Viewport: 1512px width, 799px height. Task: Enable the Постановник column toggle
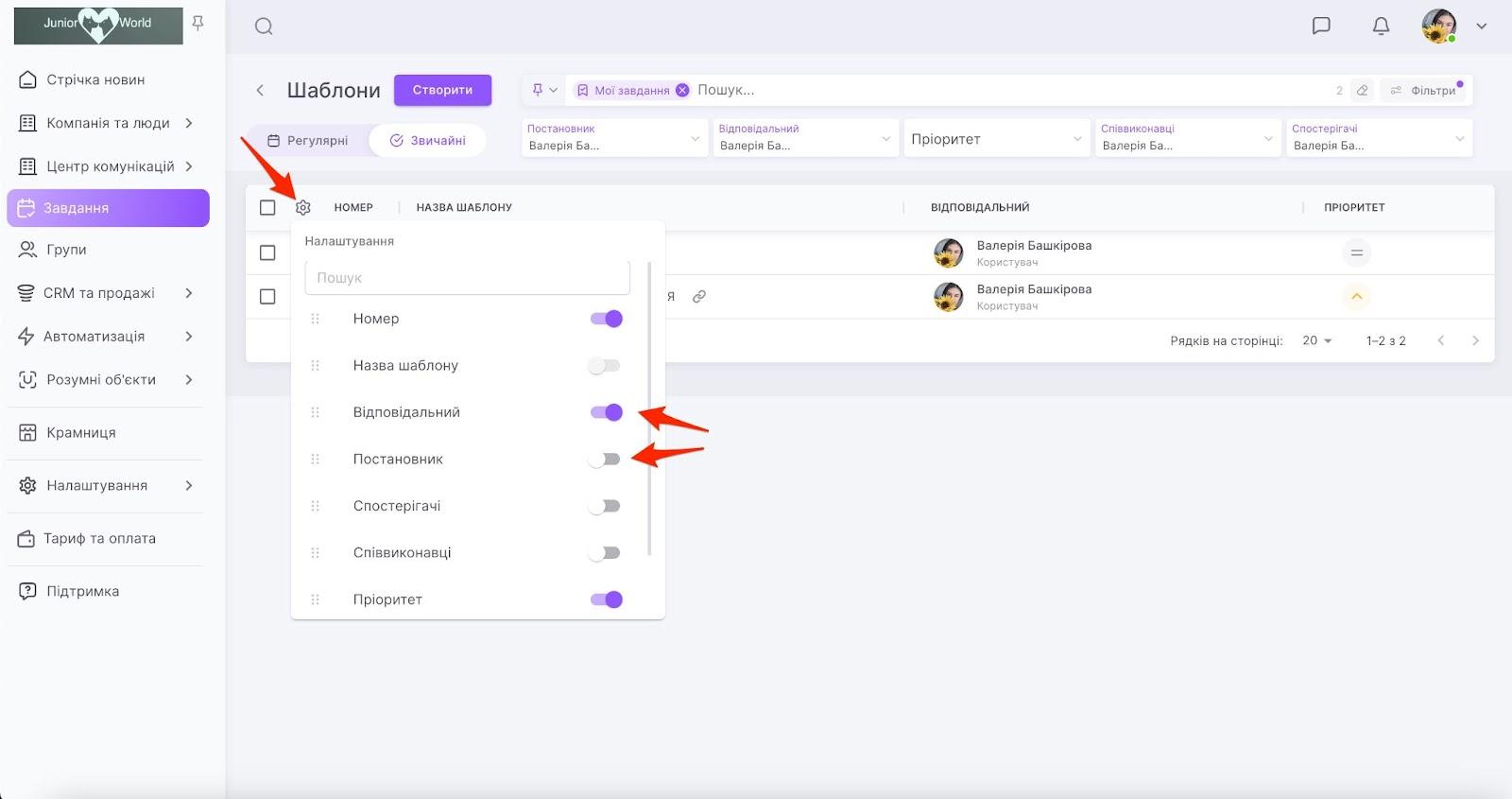pyautogui.click(x=604, y=459)
